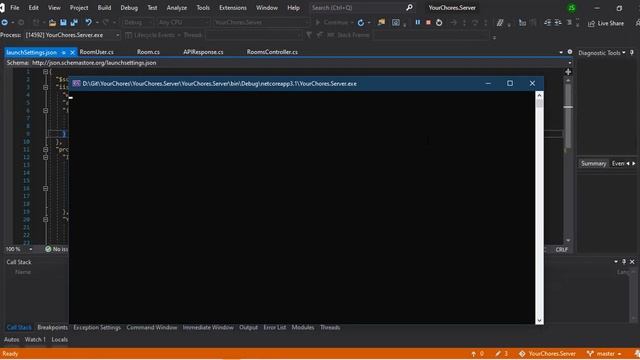The width and height of the screenshot is (640, 360).
Task: Click the console window title icon
Action: pos(76,83)
